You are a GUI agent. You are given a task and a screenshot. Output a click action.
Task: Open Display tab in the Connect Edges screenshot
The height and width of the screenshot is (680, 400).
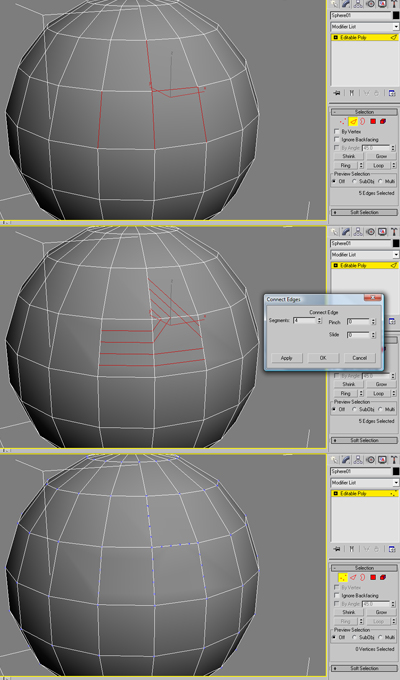(x=382, y=232)
